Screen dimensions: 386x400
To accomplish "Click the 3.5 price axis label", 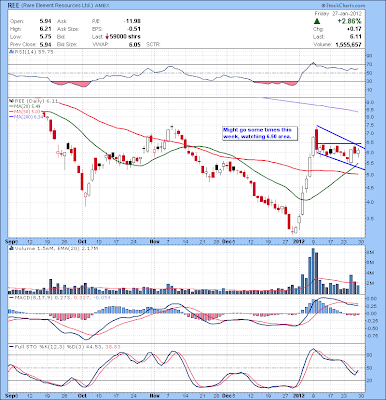I will 370,219.
